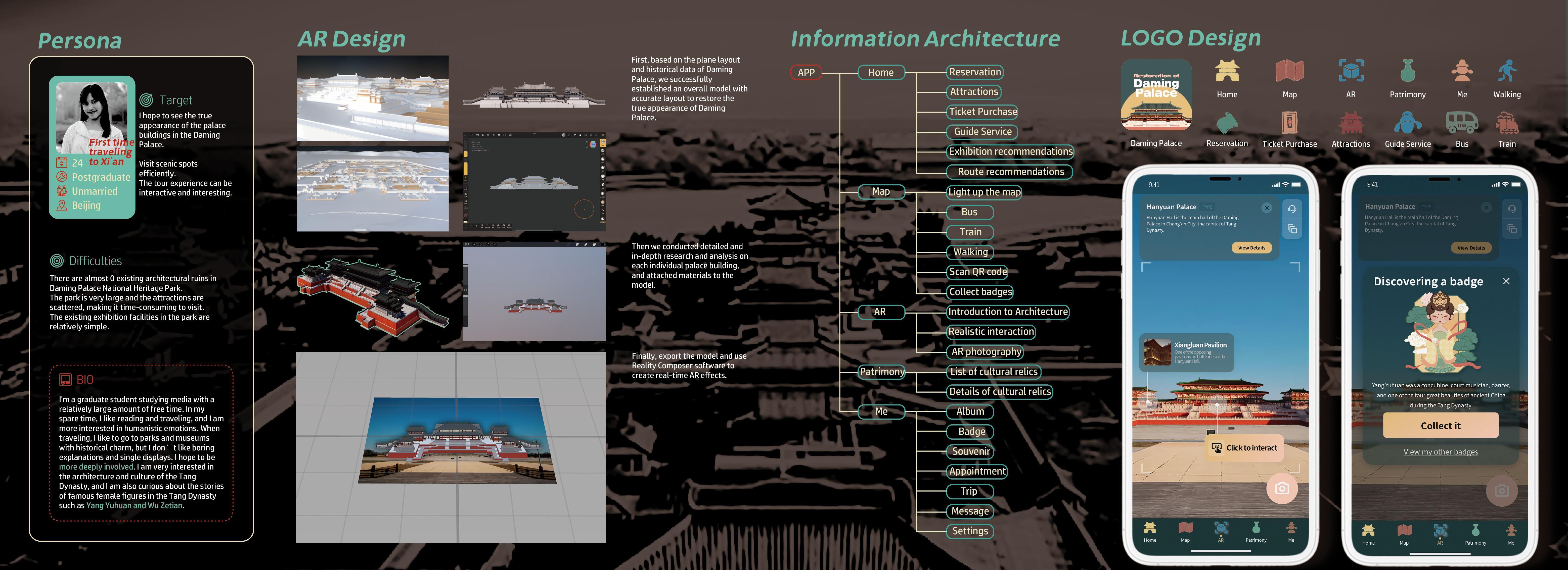Click the Restoration of Daming Palace app logo
1568x570 pixels.
(x=1156, y=95)
